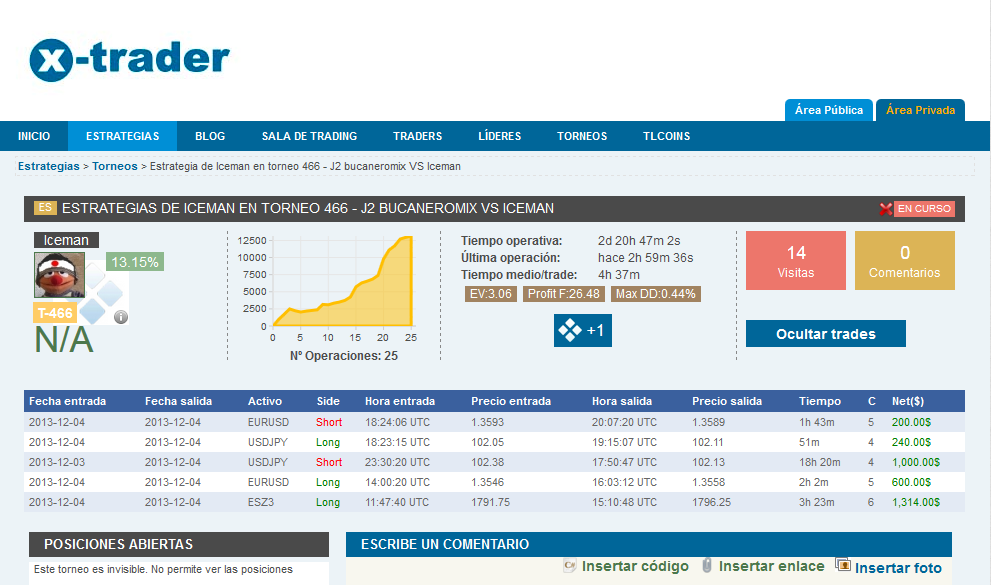This screenshot has width=991, height=585.
Task: Click the Profit F:26.48 badge
Action: pyautogui.click(x=564, y=294)
